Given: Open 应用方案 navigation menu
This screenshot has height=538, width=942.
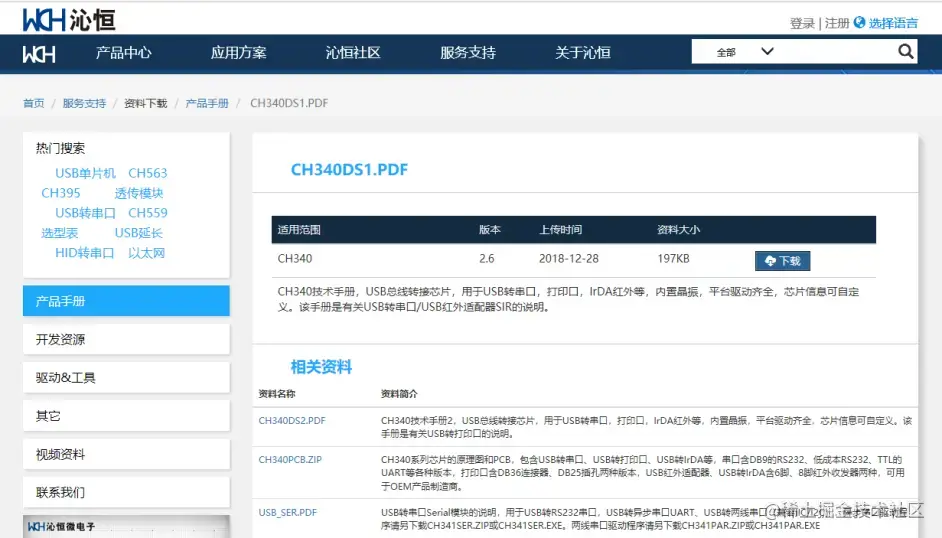Looking at the screenshot, I should point(239,53).
